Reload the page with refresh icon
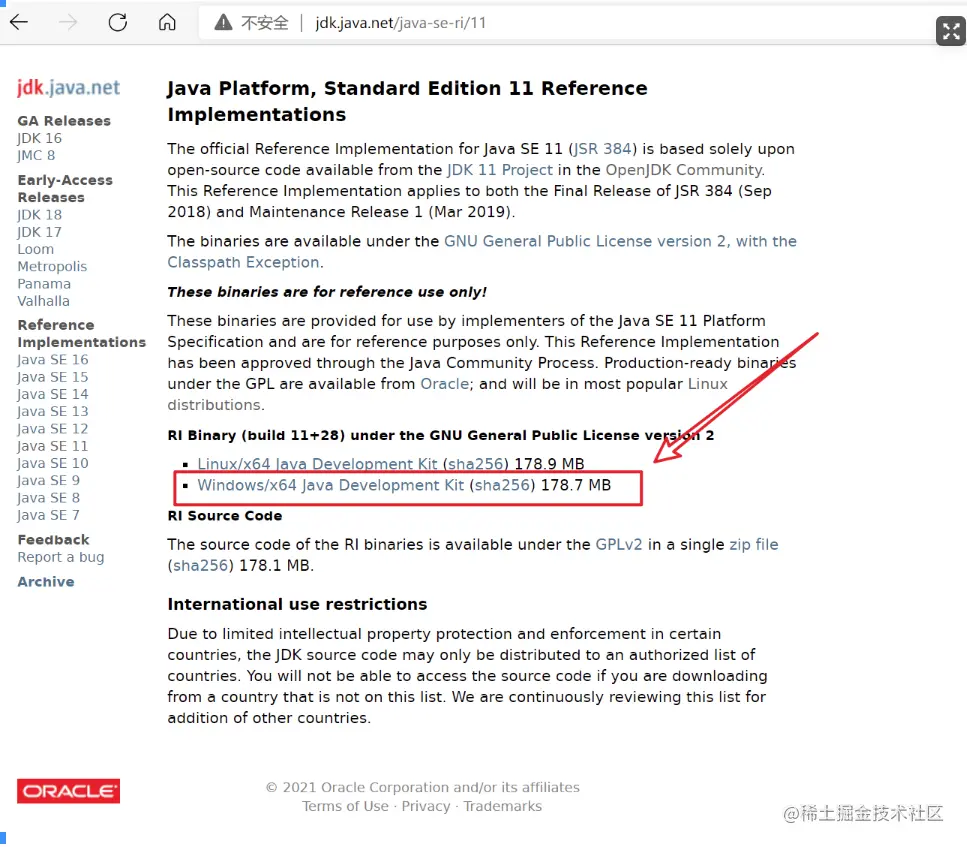Image resolution: width=967 pixels, height=847 pixels. [118, 23]
